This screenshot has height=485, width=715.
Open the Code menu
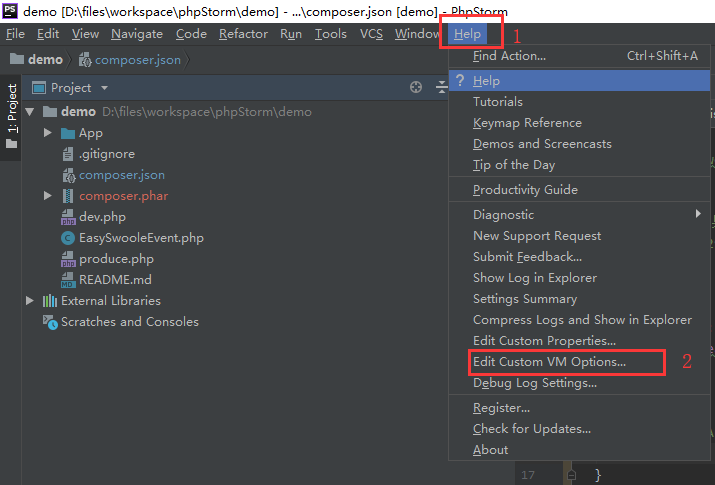[191, 34]
